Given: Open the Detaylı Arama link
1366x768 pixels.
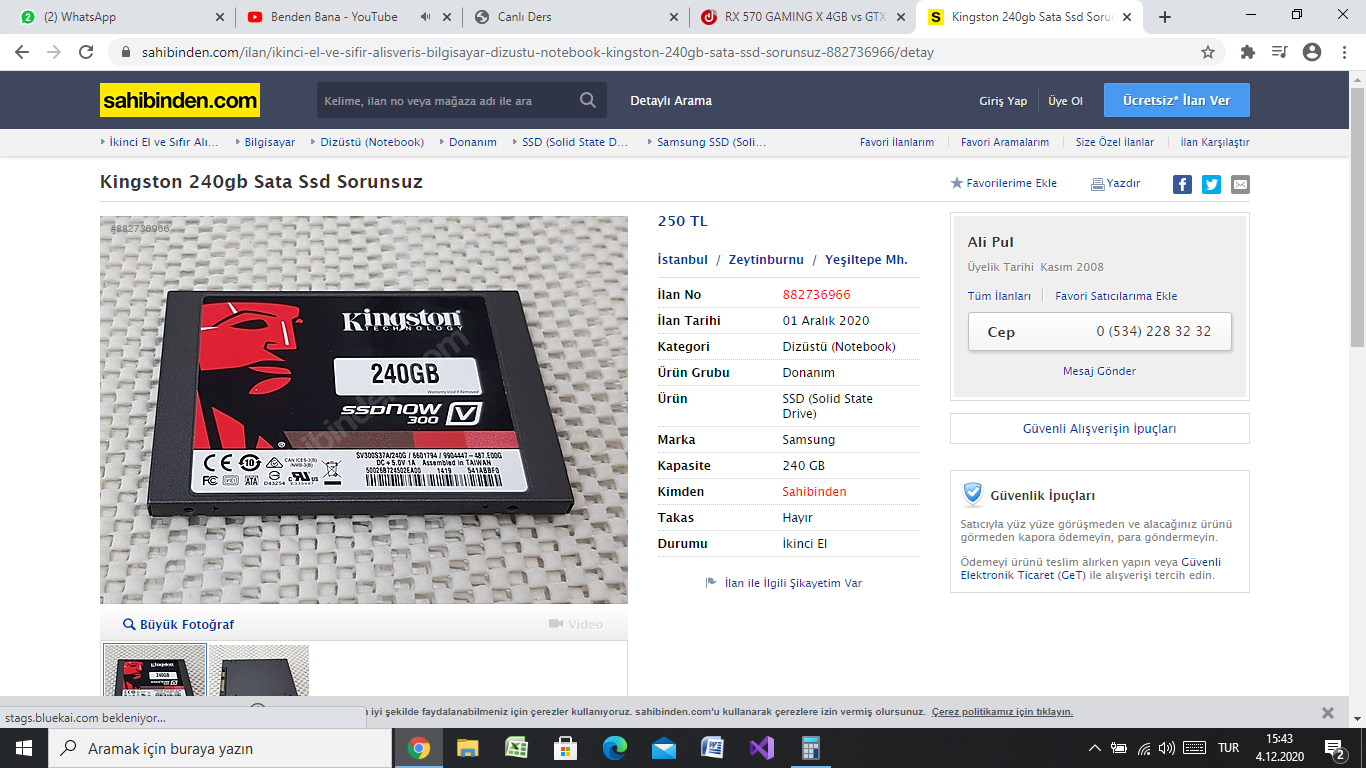Looking at the screenshot, I should tap(671, 101).
